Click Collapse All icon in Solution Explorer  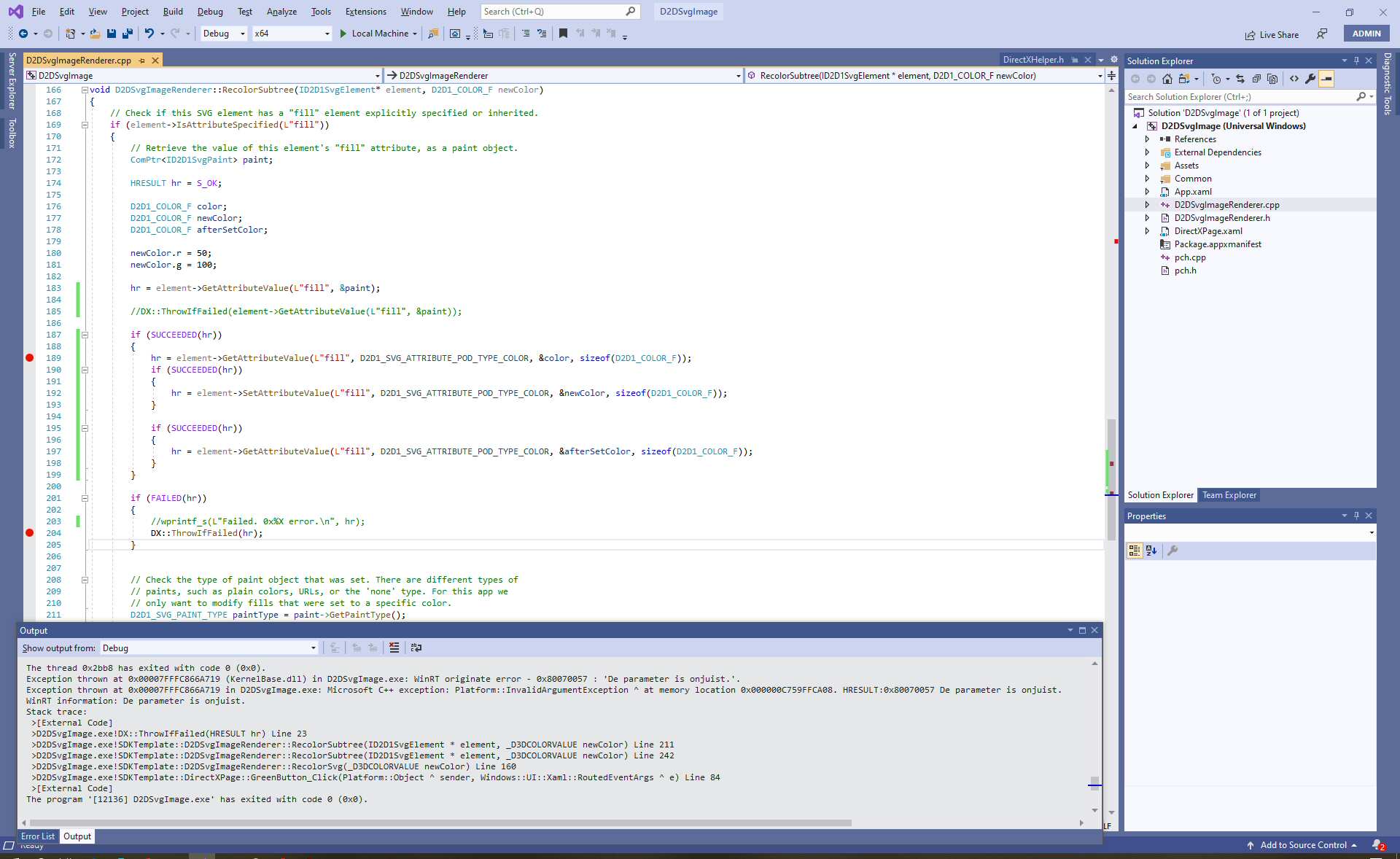1256,79
